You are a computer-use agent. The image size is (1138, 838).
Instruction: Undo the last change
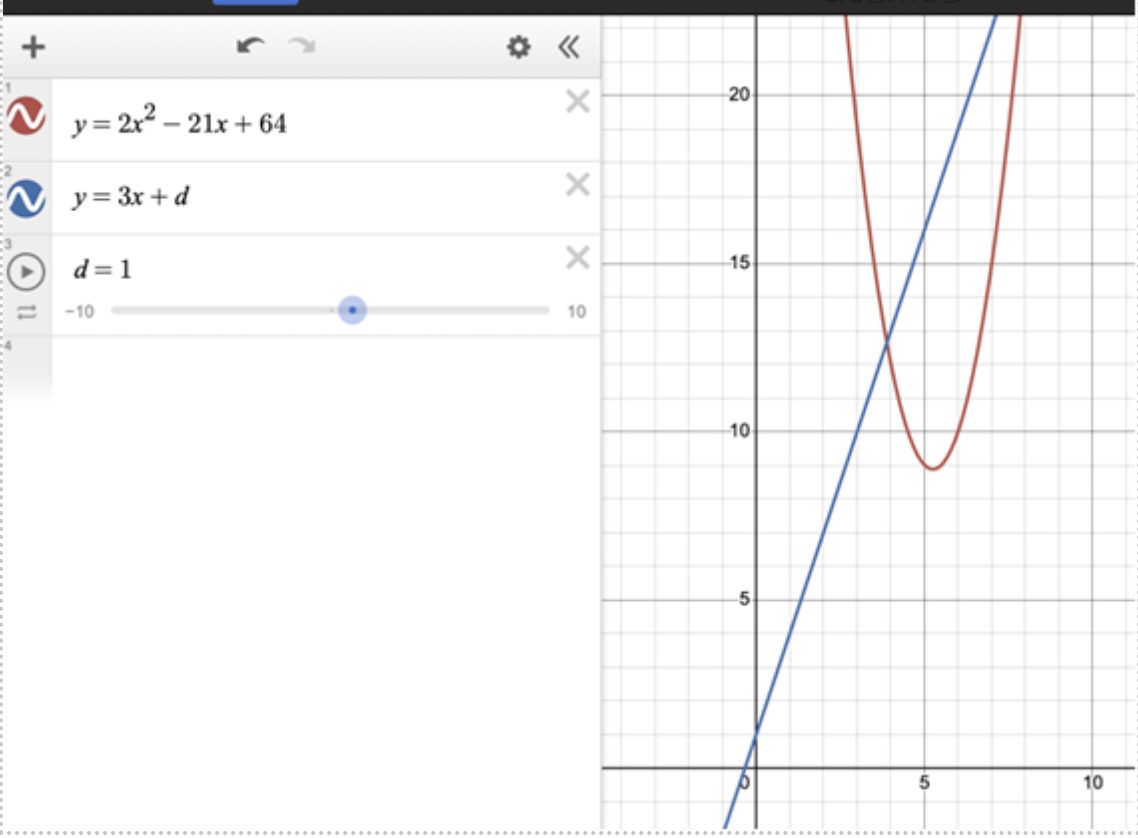pos(250,46)
